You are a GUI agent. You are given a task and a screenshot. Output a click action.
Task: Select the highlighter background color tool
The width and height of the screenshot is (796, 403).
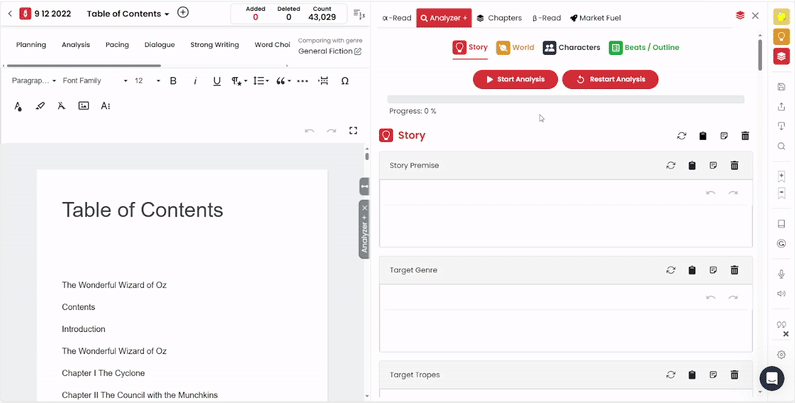[40, 106]
